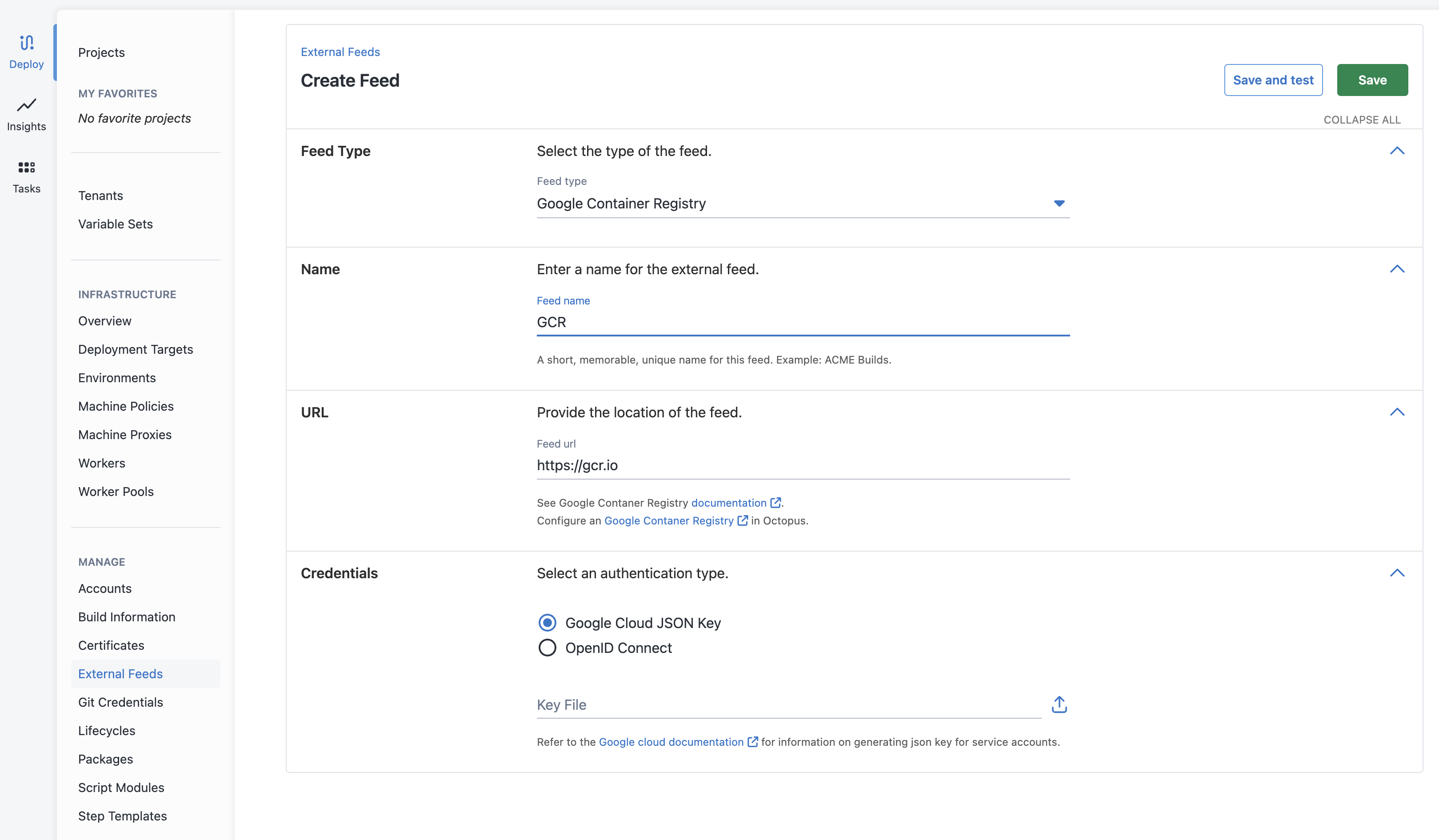Open Build Information page
The width and height of the screenshot is (1439, 840).
point(127,617)
